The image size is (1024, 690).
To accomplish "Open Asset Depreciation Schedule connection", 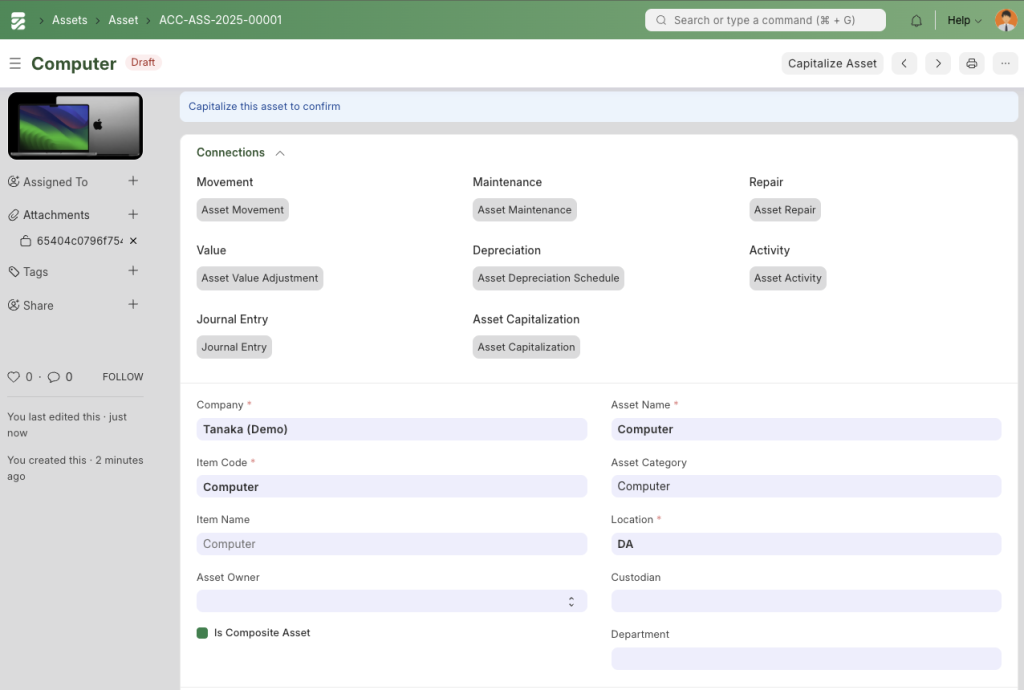I will click(x=548, y=278).
